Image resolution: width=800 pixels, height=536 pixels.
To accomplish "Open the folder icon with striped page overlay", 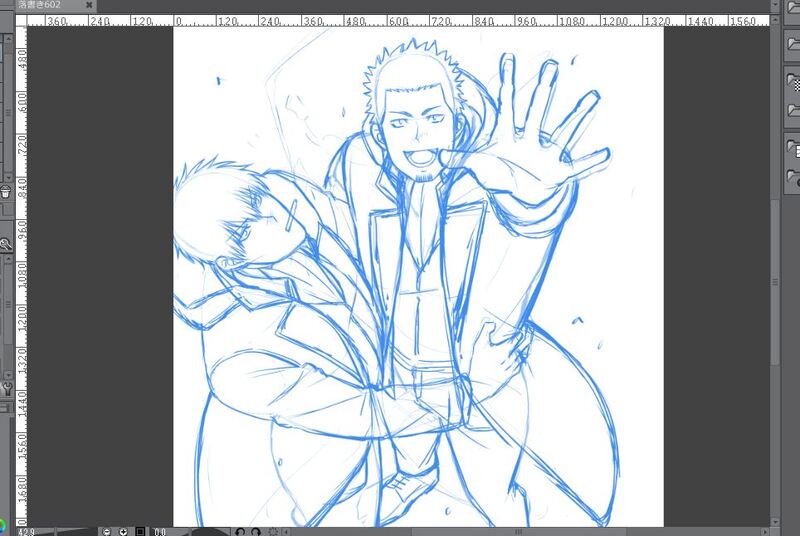I will (x=793, y=148).
